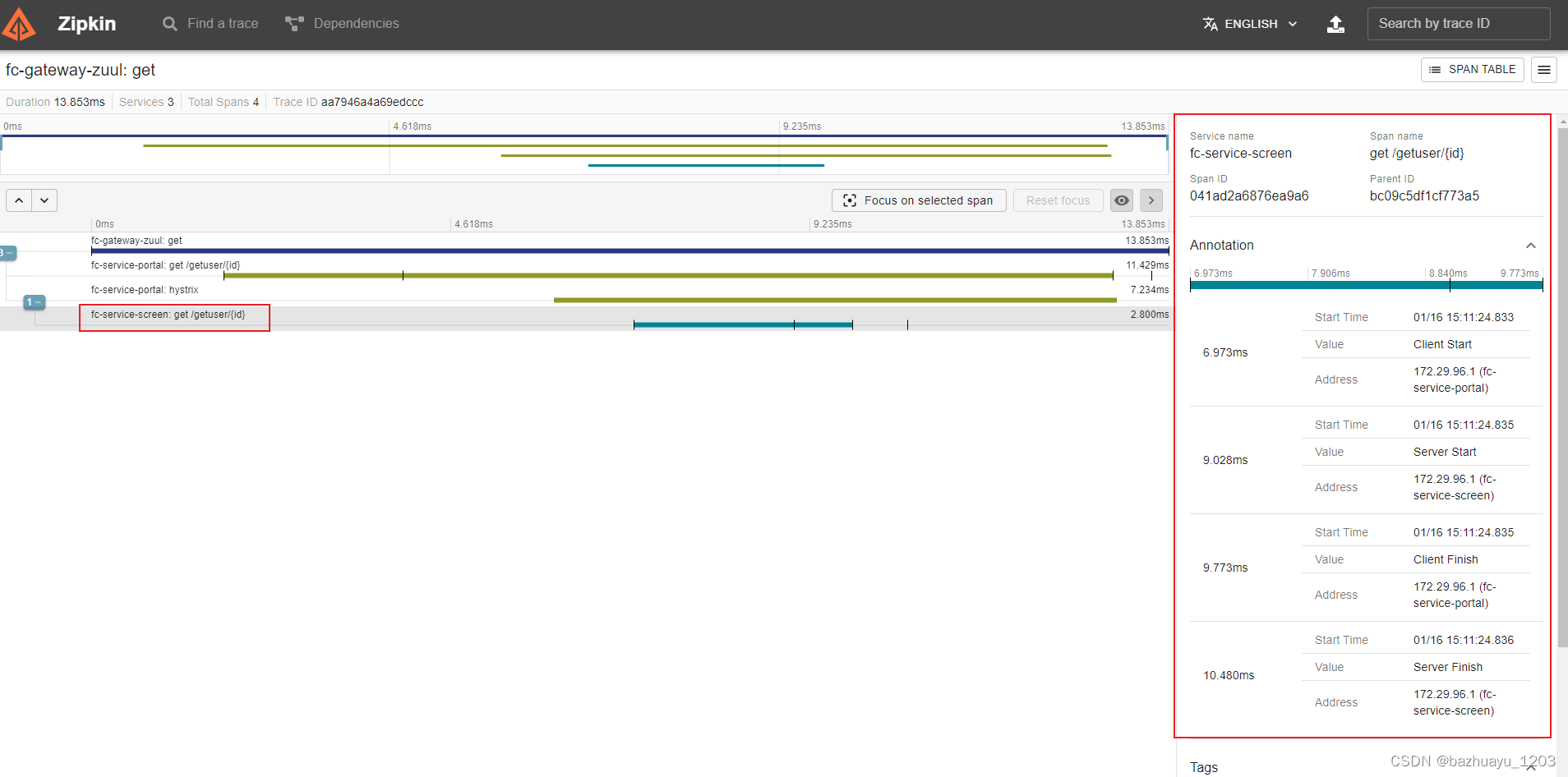Click the language translate icon

click(x=1210, y=24)
